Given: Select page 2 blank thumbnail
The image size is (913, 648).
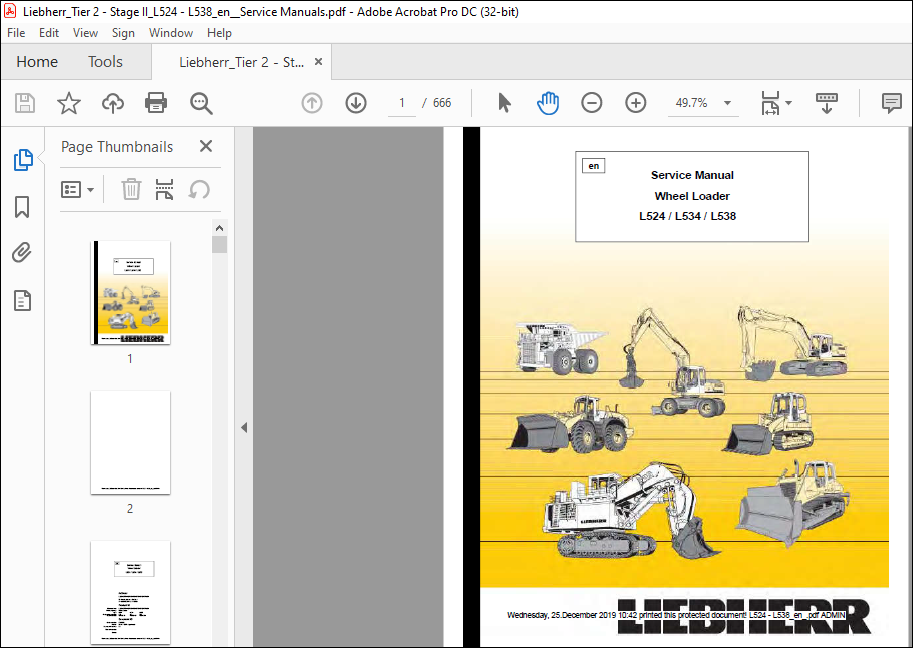Looking at the screenshot, I should [x=130, y=443].
